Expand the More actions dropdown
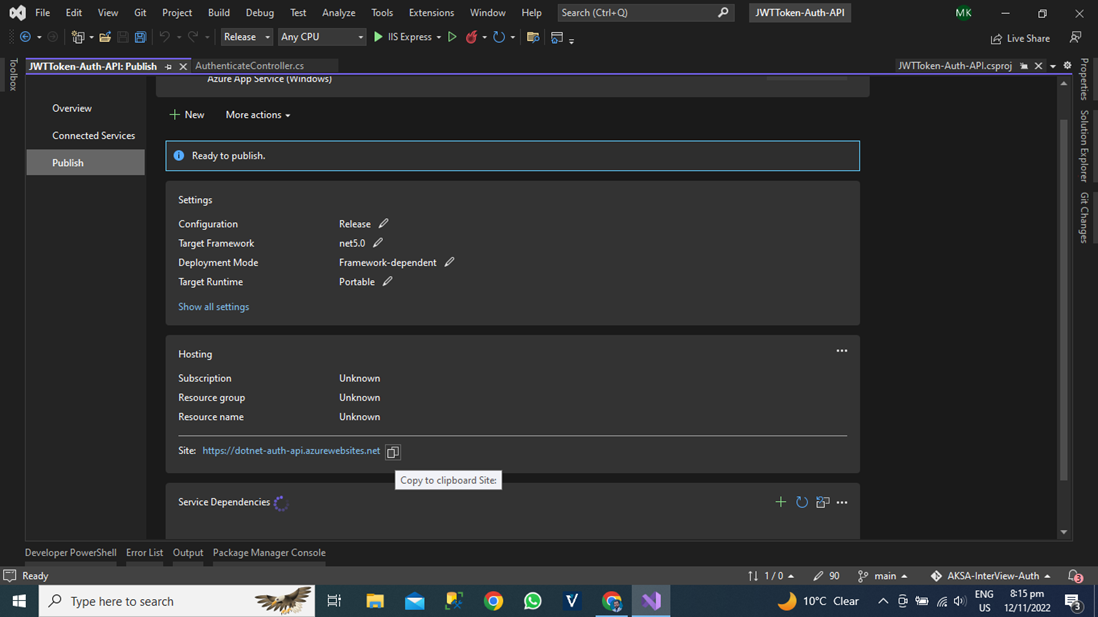Image resolution: width=1098 pixels, height=617 pixels. point(257,114)
